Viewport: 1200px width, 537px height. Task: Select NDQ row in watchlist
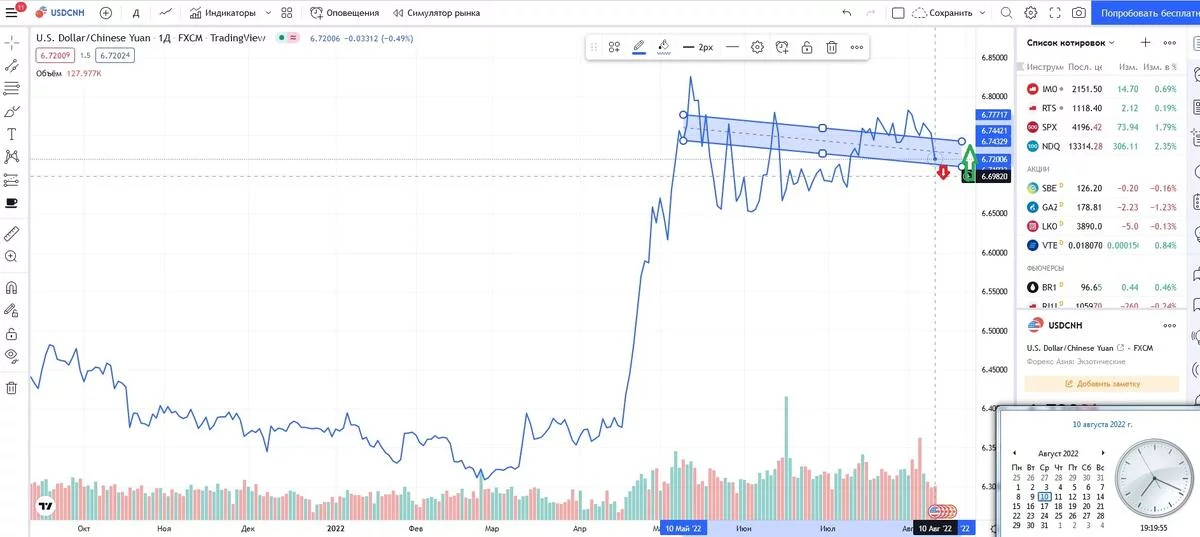[1101, 146]
